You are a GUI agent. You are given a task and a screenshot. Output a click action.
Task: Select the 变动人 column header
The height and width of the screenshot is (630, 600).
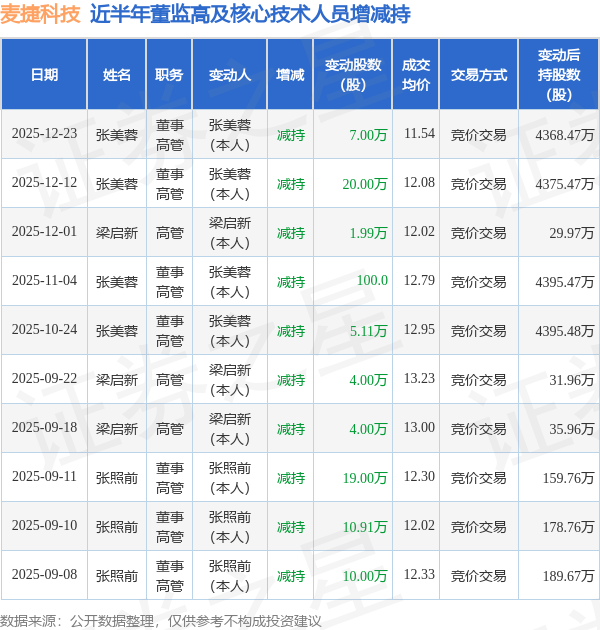point(230,75)
